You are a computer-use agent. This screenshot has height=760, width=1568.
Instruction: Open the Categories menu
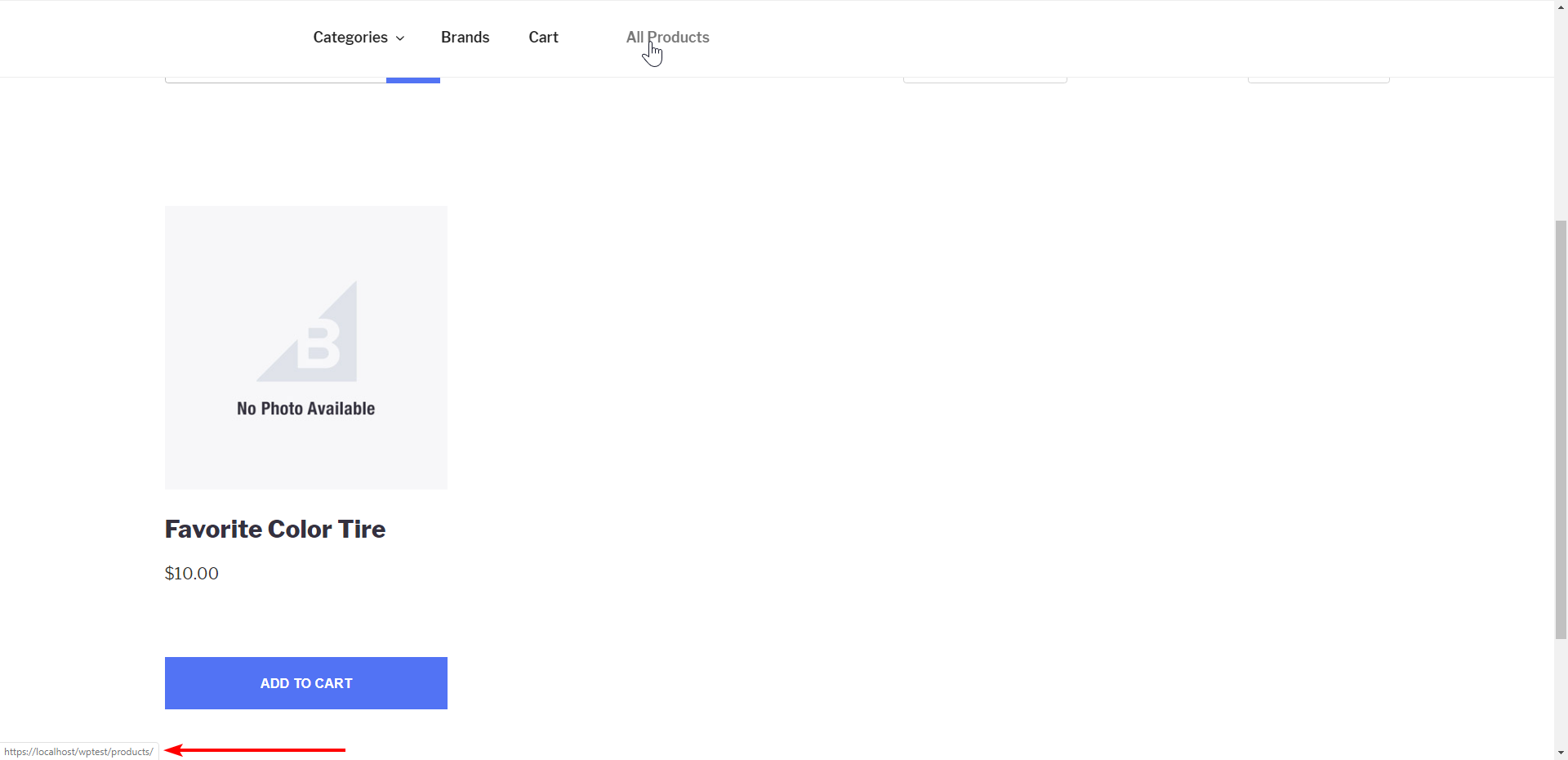tap(350, 38)
